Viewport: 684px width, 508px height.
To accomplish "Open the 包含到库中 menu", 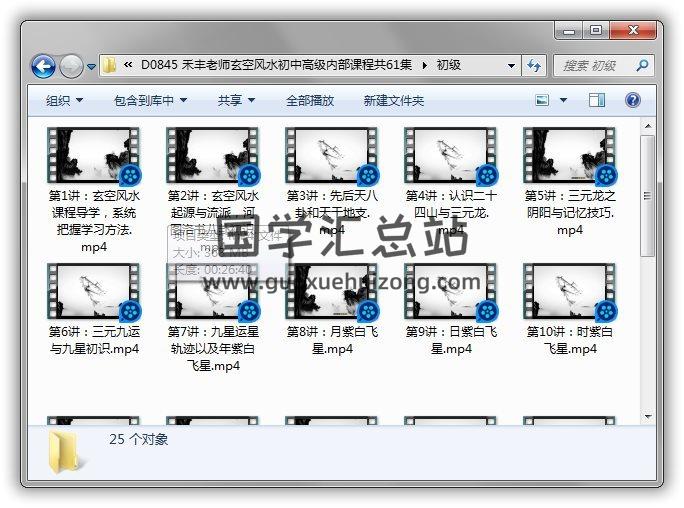I will 151,101.
